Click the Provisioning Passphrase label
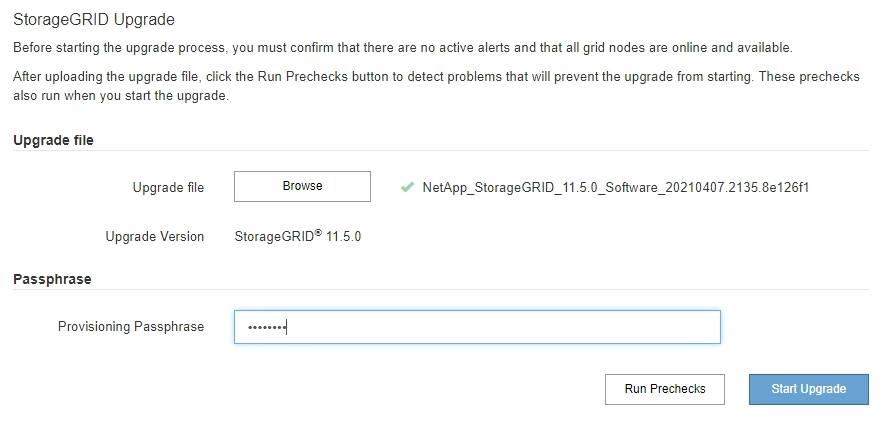The image size is (890, 425). pyautogui.click(x=131, y=326)
